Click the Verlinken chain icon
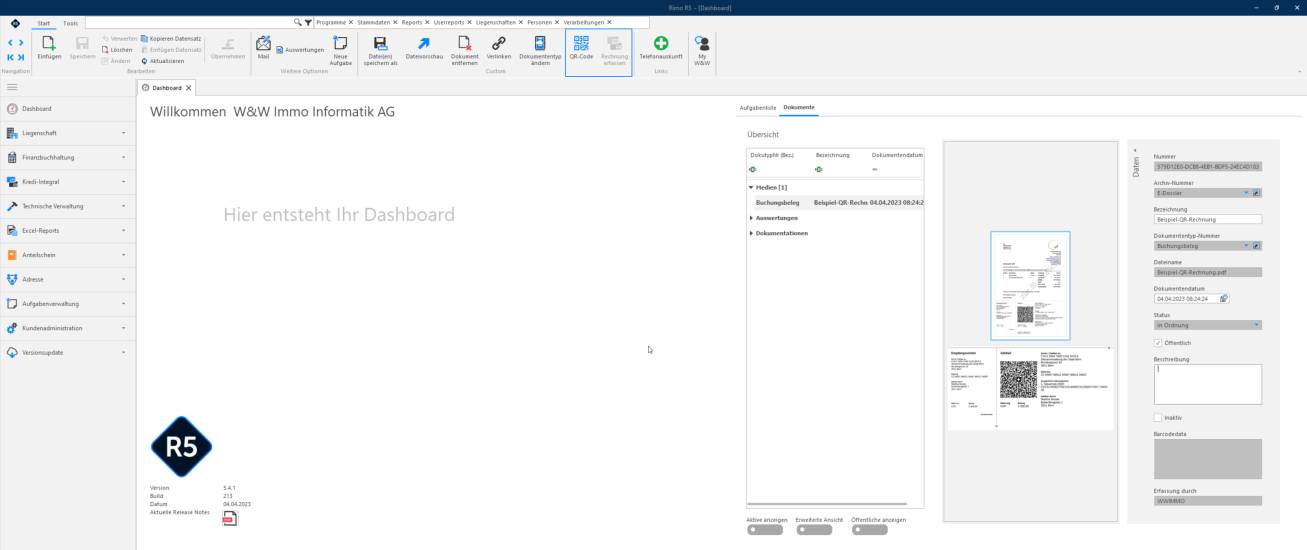 [498, 43]
